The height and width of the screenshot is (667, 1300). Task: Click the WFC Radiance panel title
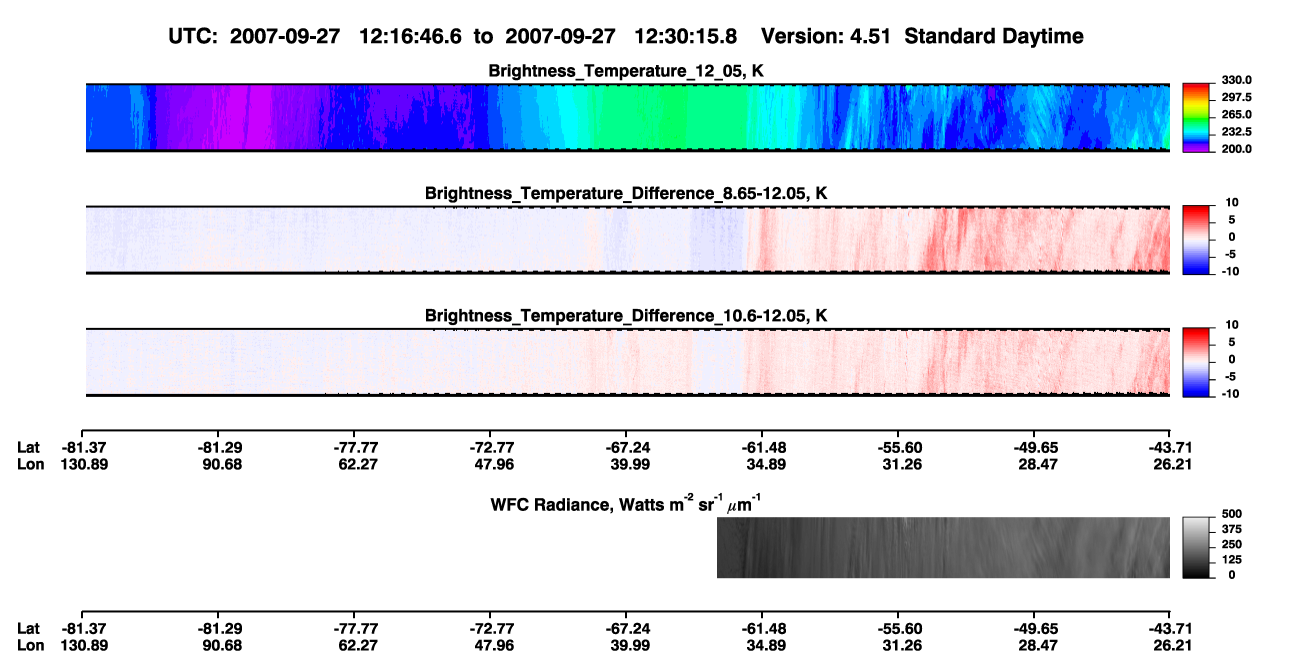tap(627, 503)
